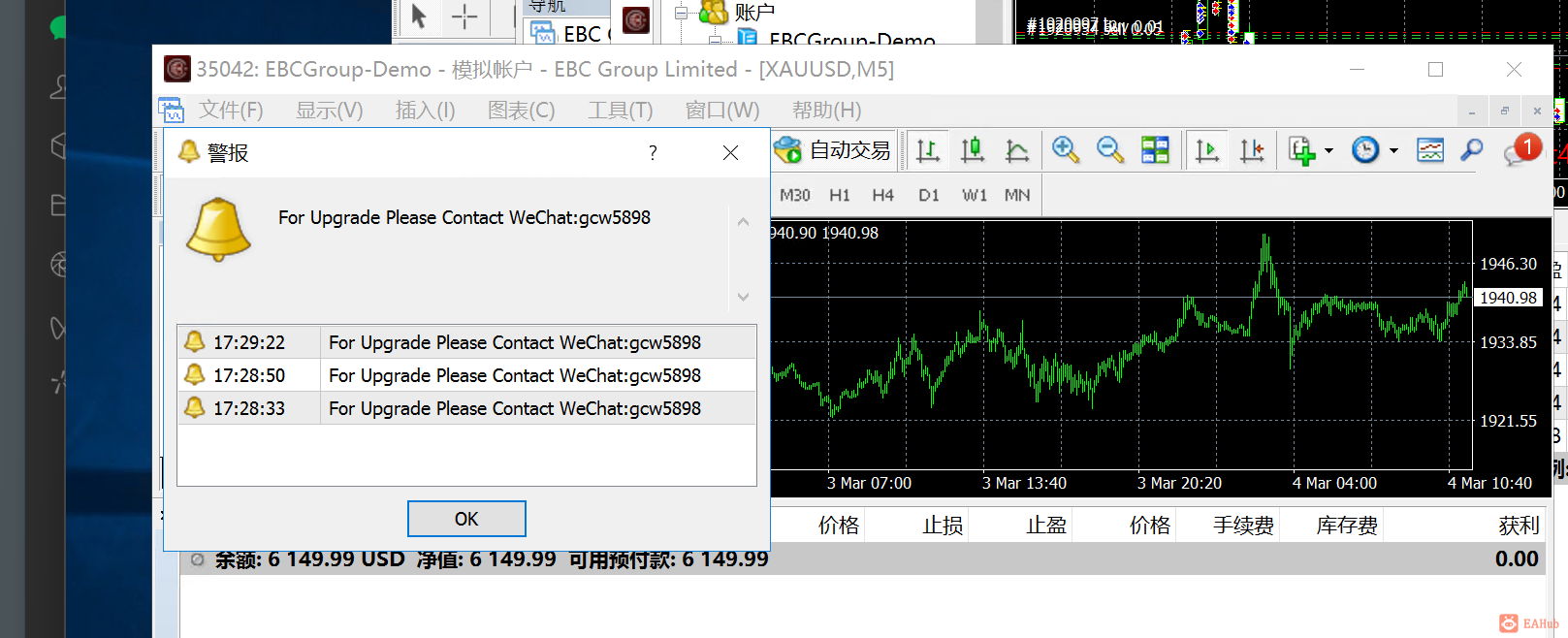Viewport: 1568px width, 638px height.
Task: Open the 工具(T) menu
Action: (621, 111)
